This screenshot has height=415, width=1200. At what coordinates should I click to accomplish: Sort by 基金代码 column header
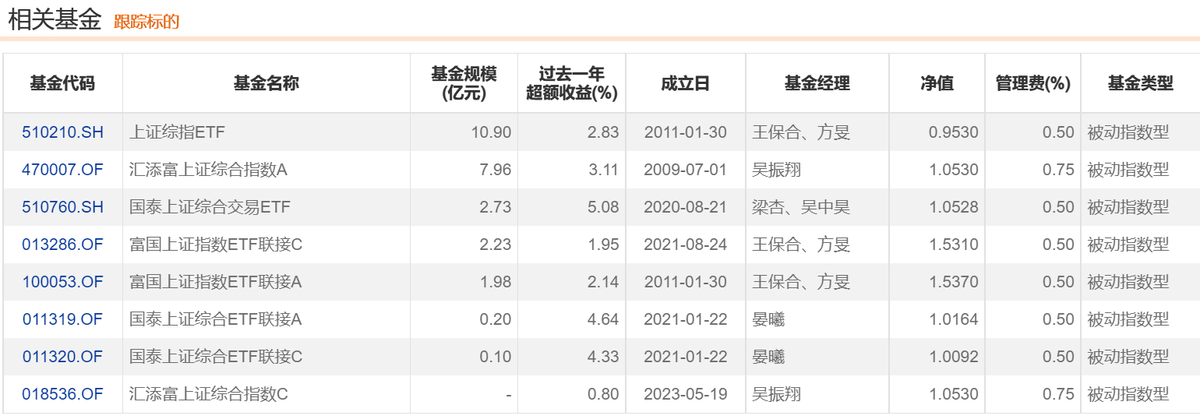pyautogui.click(x=62, y=84)
